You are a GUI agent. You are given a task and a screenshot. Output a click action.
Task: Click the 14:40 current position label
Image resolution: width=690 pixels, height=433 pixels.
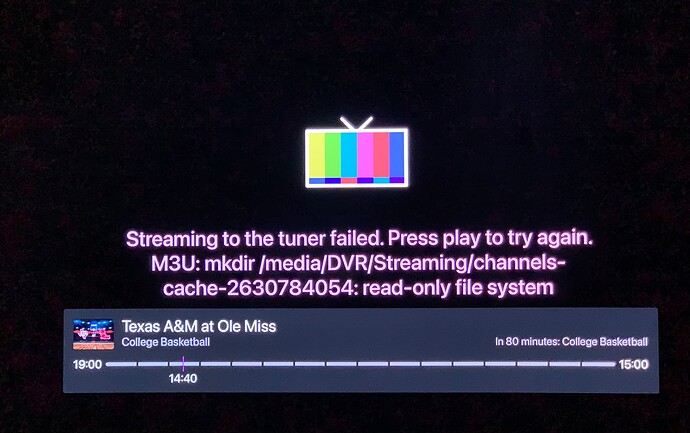coord(183,378)
